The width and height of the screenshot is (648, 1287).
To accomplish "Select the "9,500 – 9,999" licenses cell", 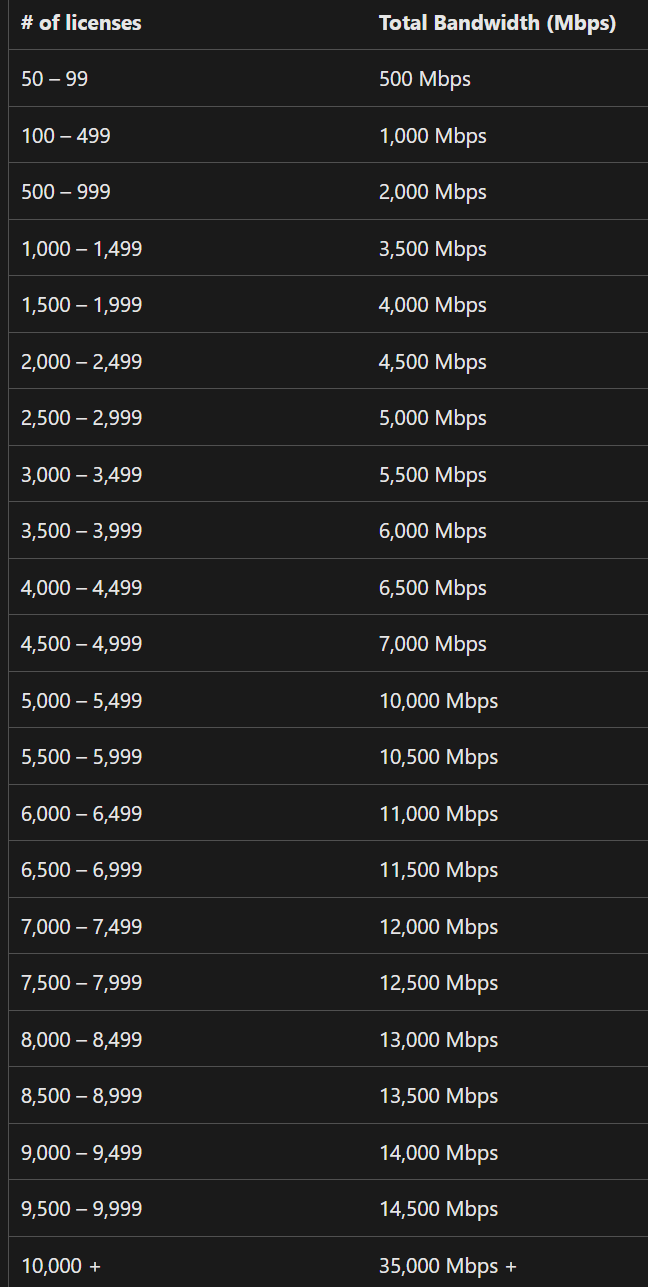I will click(82, 1209).
